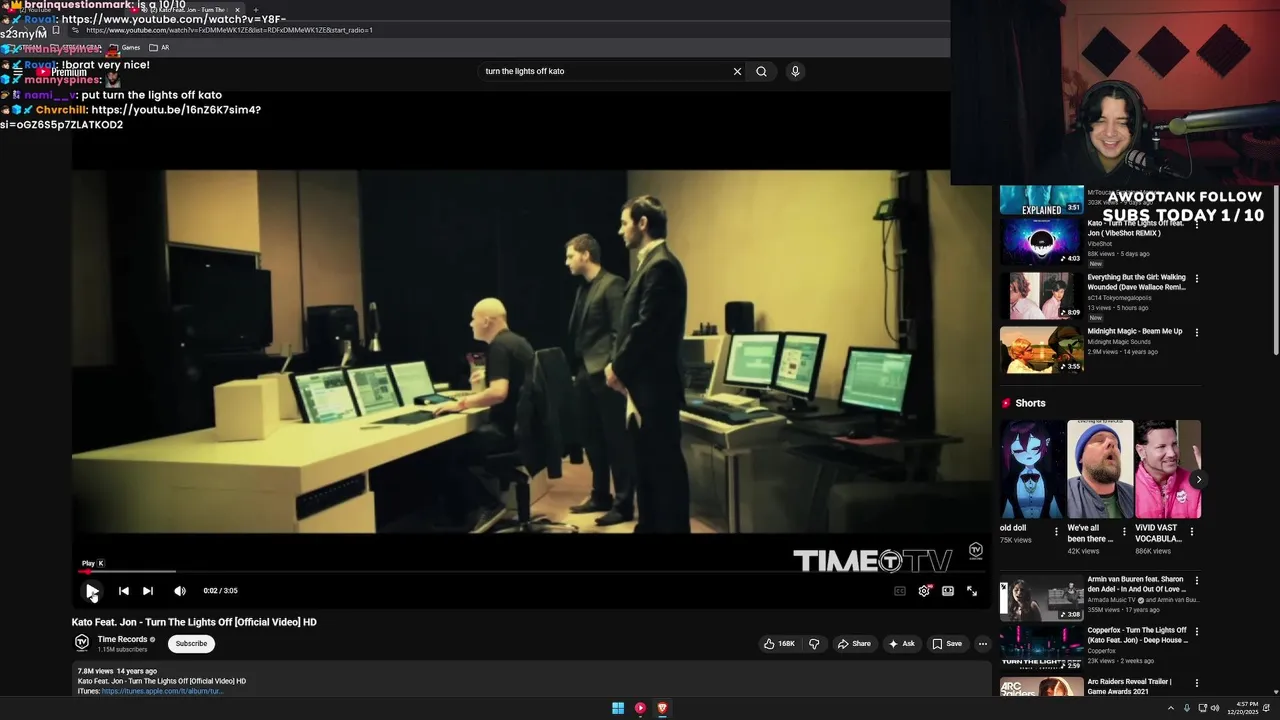Screen dimensions: 1280x720
Task: Open options for VibeShot REMIX video
Action: pyautogui.click(x=1197, y=227)
